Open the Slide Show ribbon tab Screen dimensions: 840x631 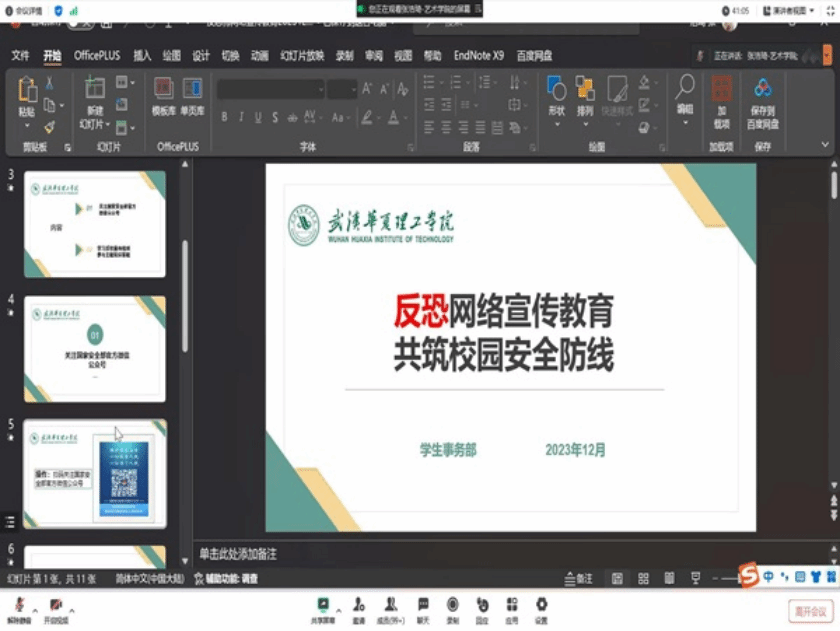302,56
